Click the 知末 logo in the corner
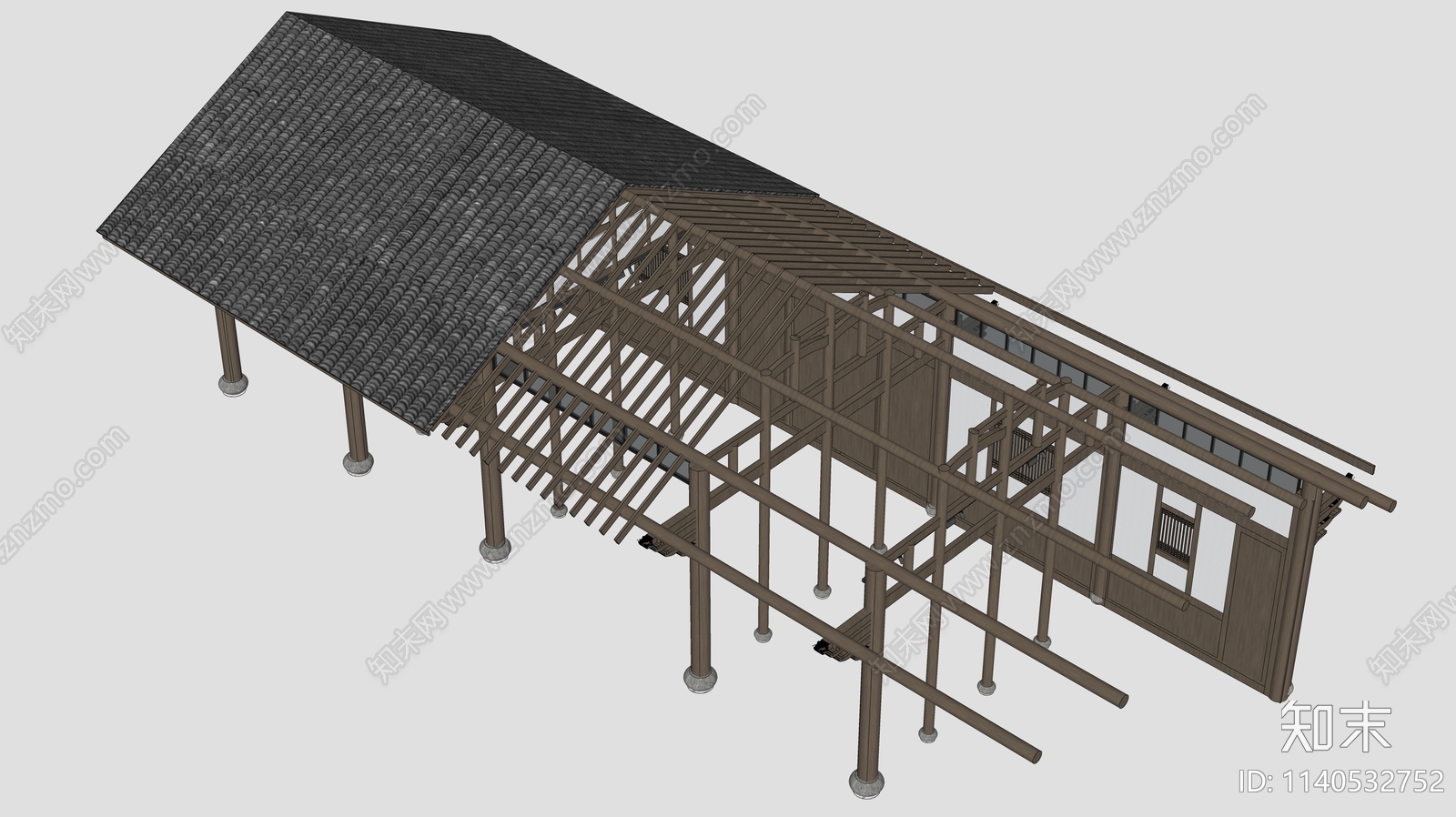This screenshot has width=1456, height=817. tap(1336, 727)
